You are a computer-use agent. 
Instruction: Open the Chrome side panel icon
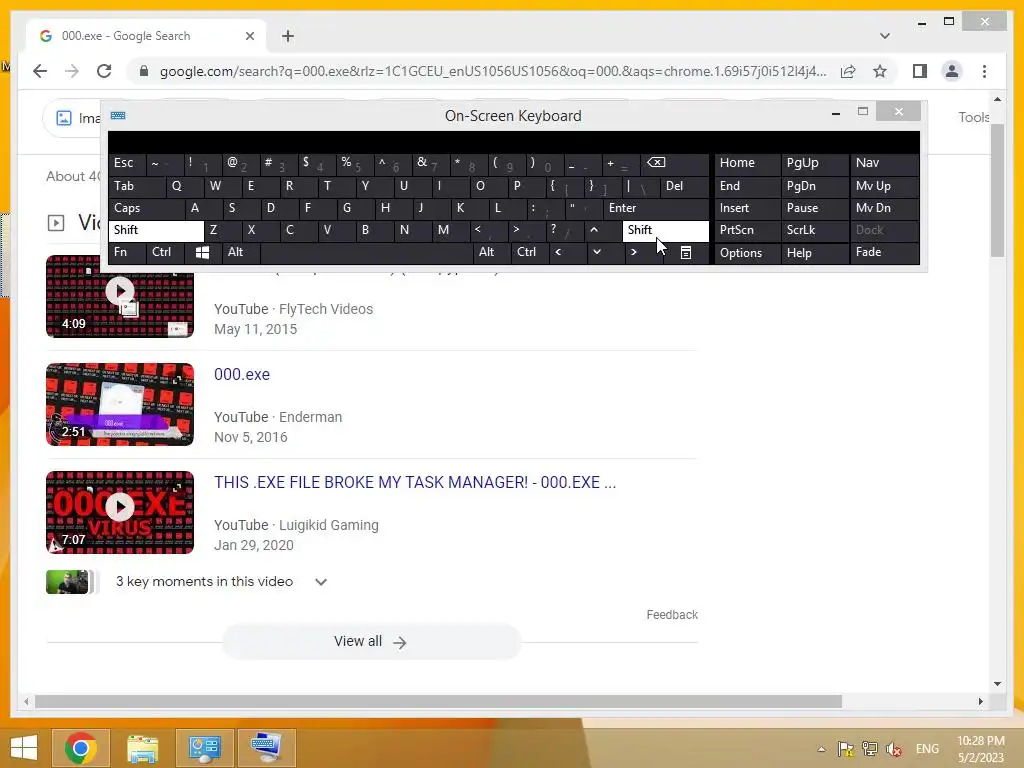(x=920, y=71)
